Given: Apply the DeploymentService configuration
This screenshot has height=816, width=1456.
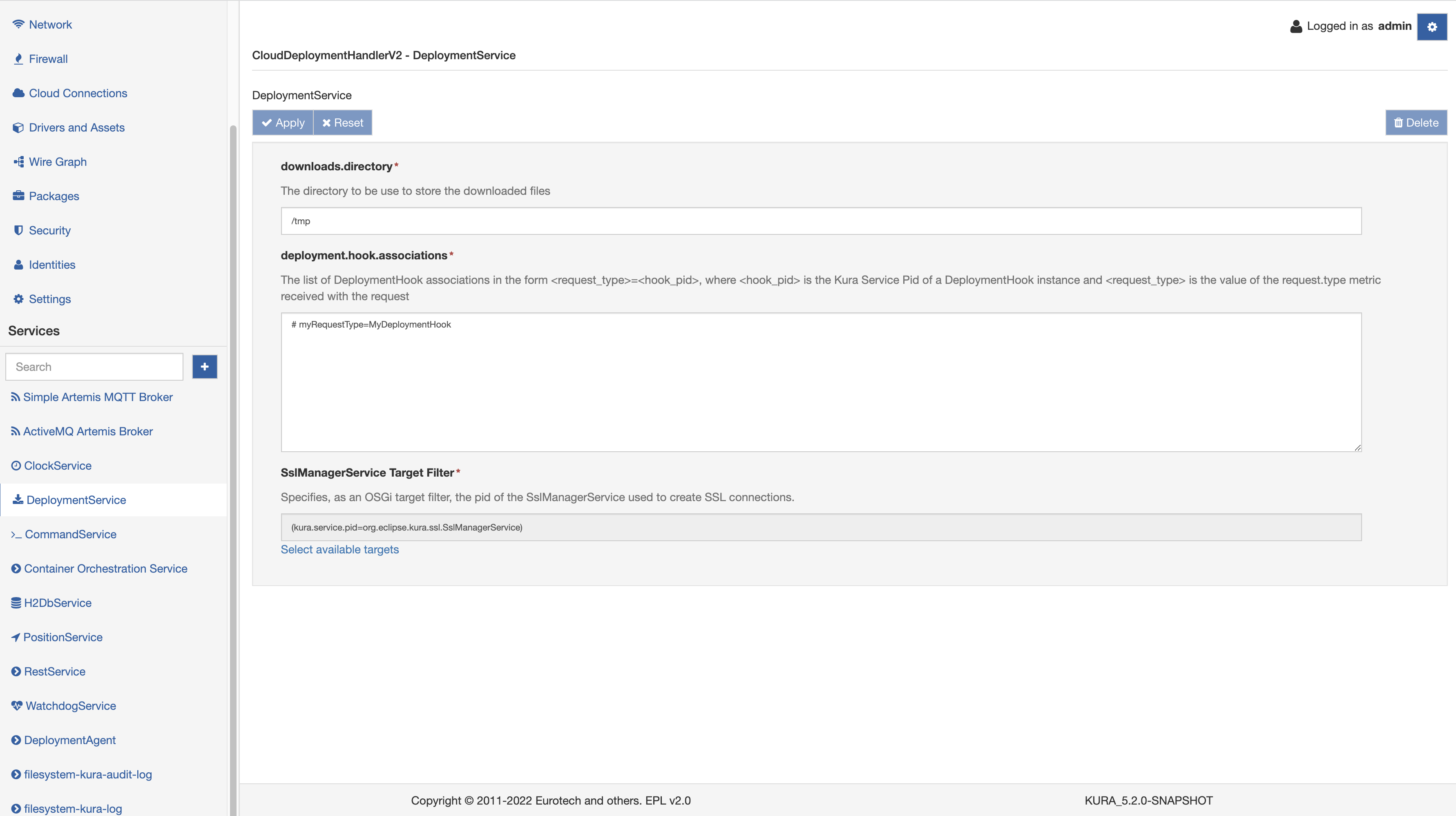Looking at the screenshot, I should coord(283,122).
